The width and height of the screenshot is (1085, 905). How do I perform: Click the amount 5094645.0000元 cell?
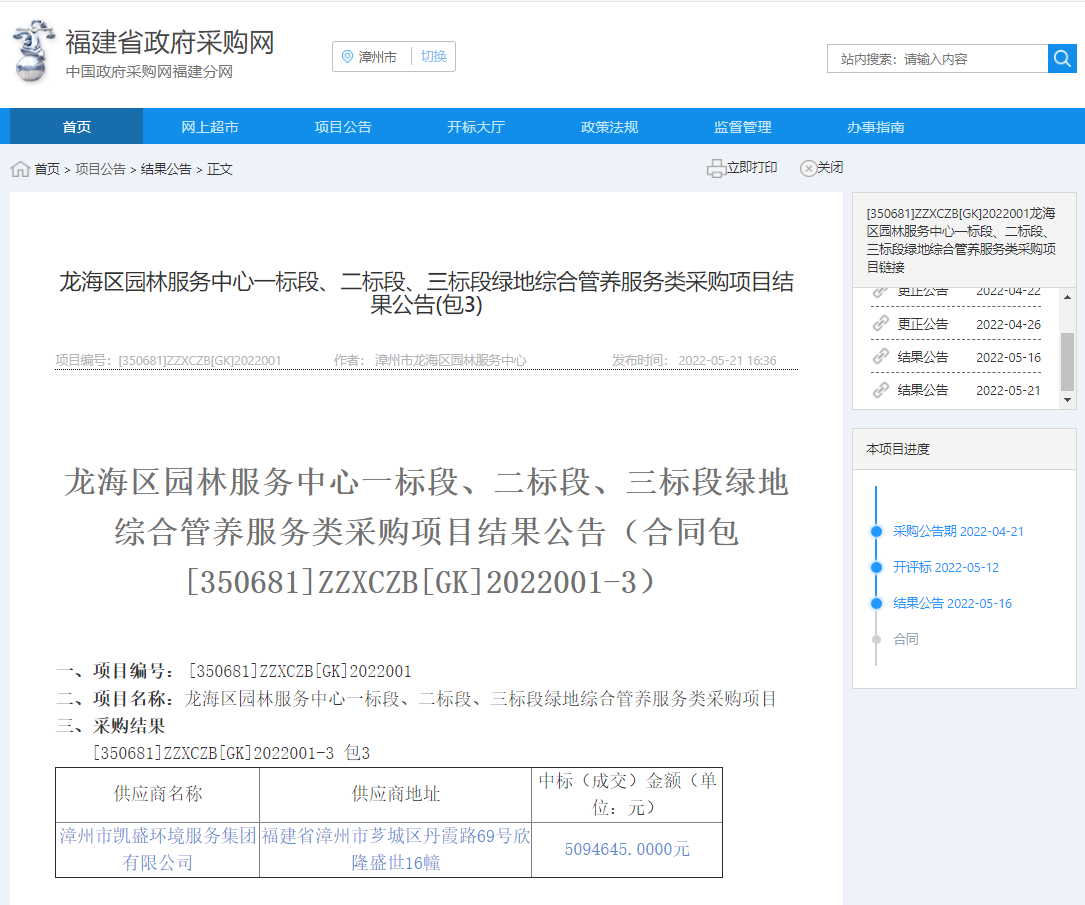pos(627,849)
